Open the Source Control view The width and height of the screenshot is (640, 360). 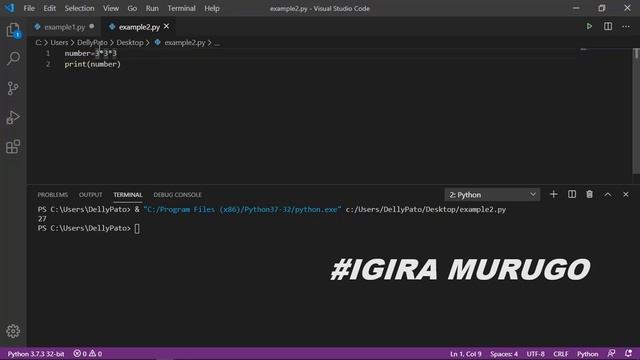coord(13,88)
